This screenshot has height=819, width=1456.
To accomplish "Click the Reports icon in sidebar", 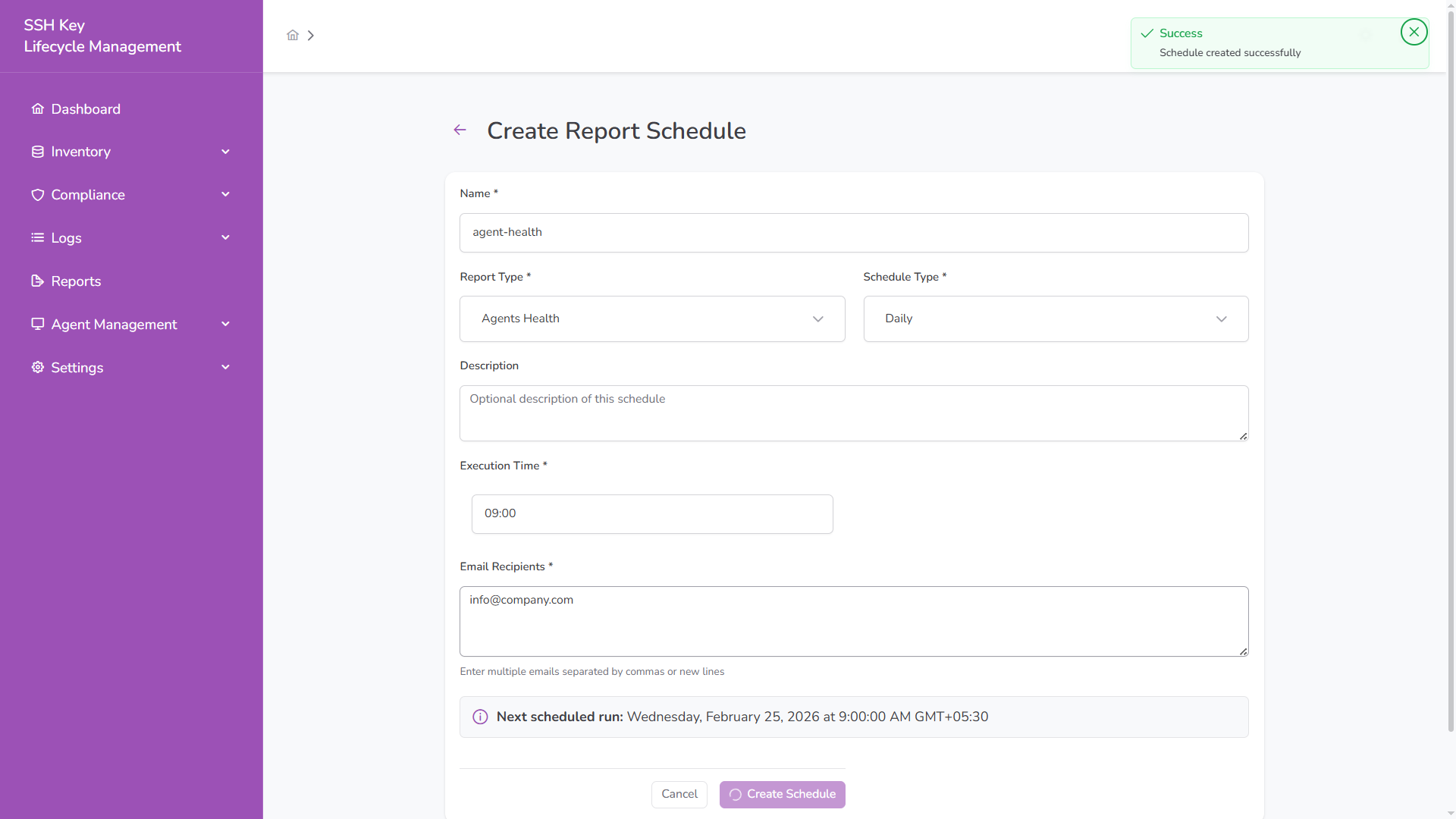I will click(x=37, y=281).
